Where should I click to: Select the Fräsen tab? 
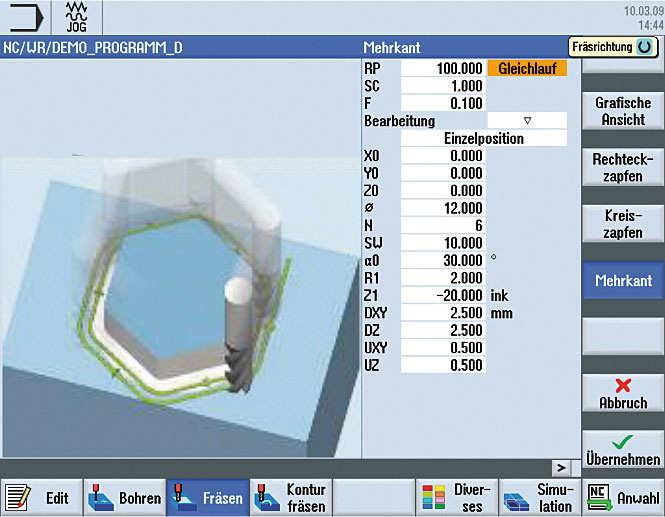coord(207,497)
